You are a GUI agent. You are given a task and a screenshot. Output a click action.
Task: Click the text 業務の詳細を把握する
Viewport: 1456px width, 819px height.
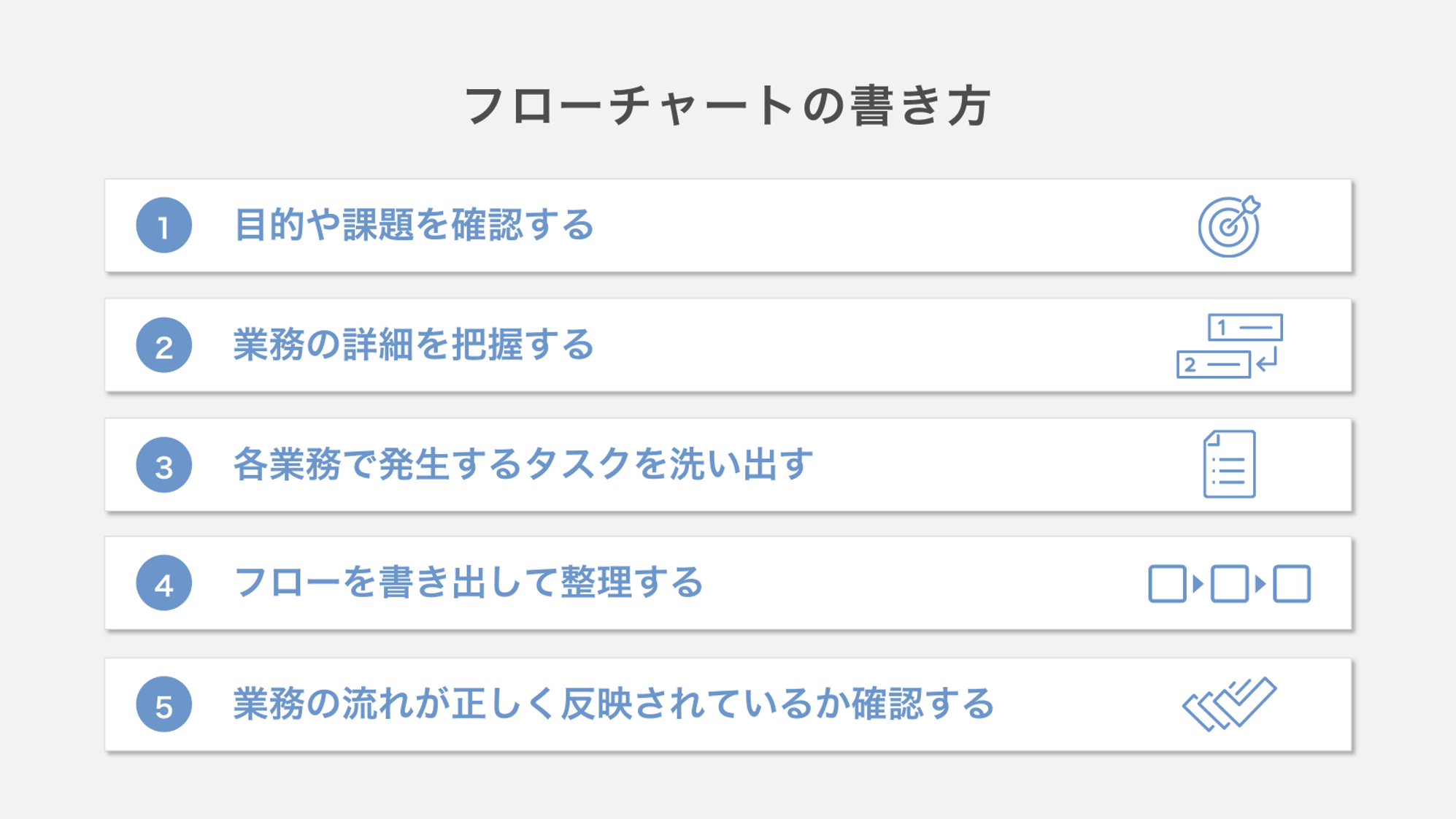414,345
